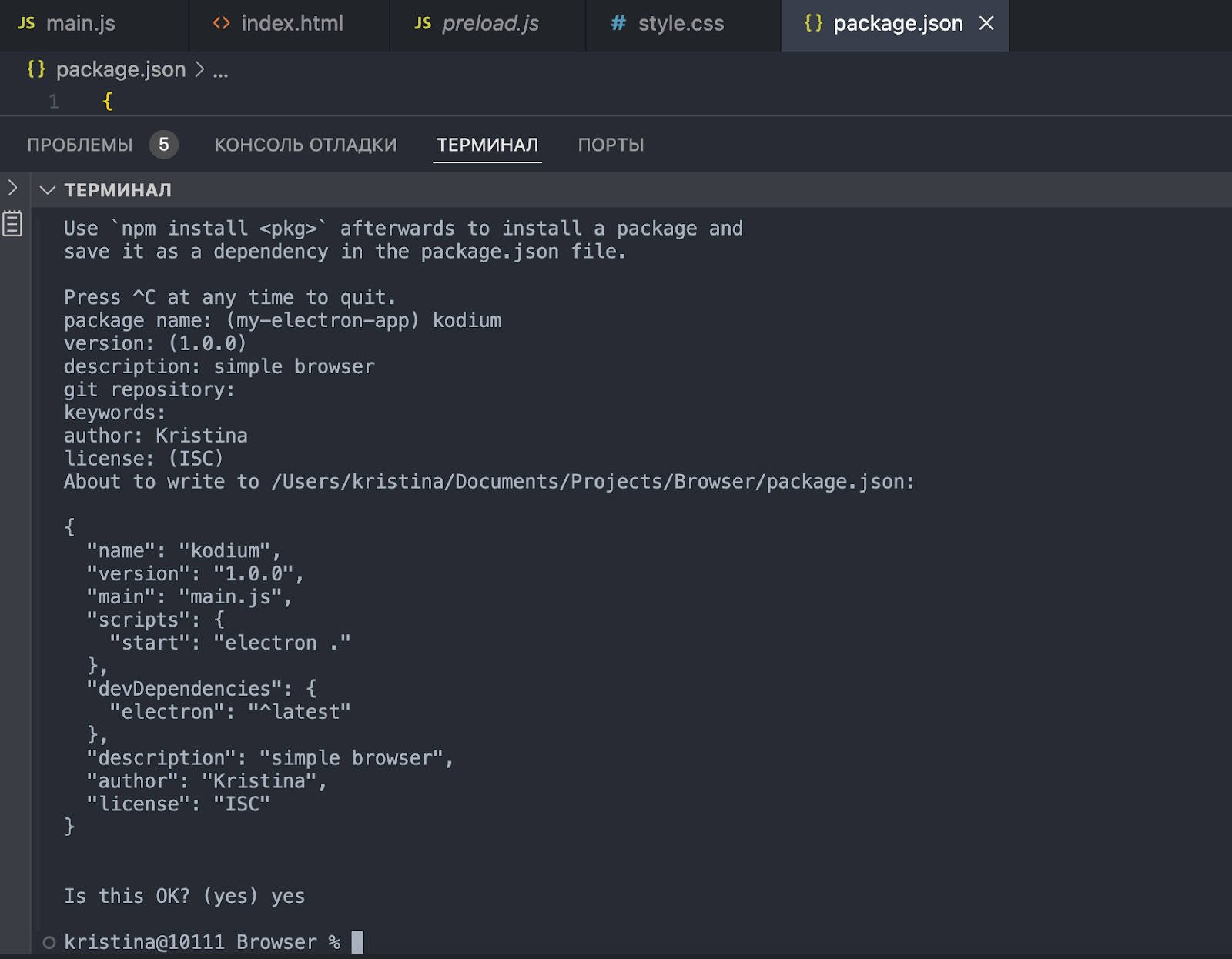This screenshot has width=1232, height=959.
Task: Open the ПРОБЛЕМЫ panel tab
Action: click(80, 145)
